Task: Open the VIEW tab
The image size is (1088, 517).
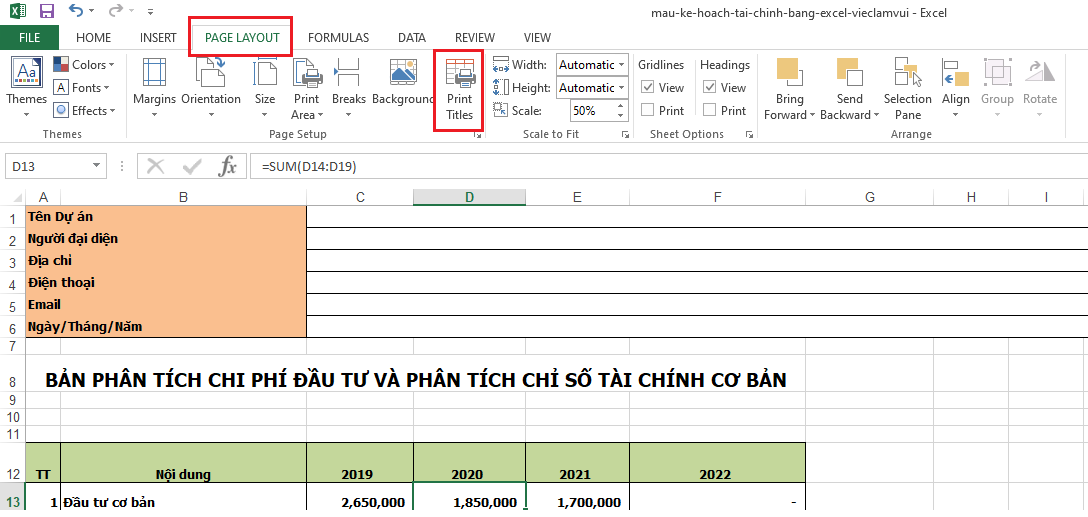Action: 537,37
